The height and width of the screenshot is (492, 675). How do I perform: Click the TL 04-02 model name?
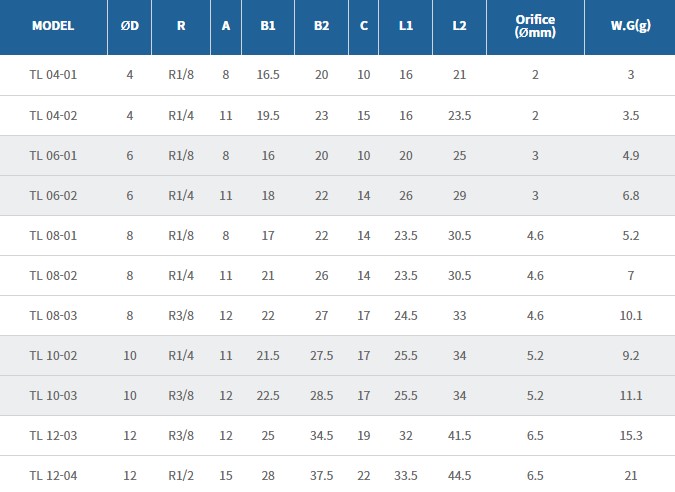tap(53, 115)
